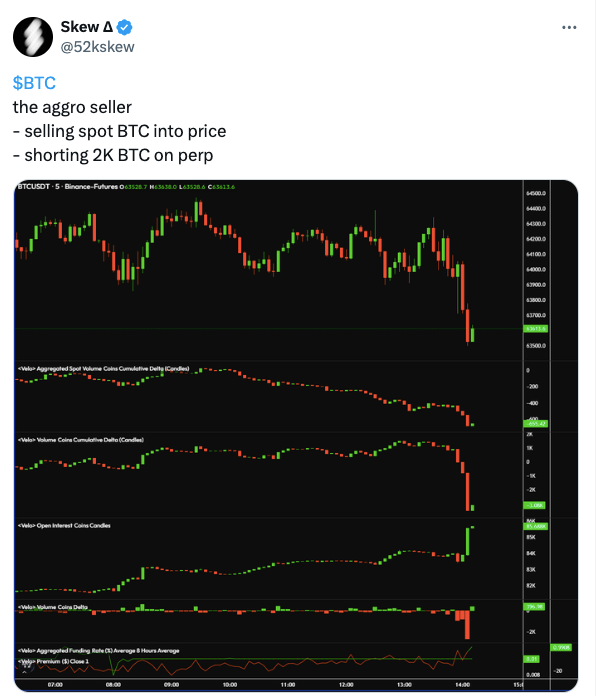Image resolution: width=612 pixels, height=696 pixels.
Task: Click the TradingView logo in chart corner
Action: [x=25, y=666]
